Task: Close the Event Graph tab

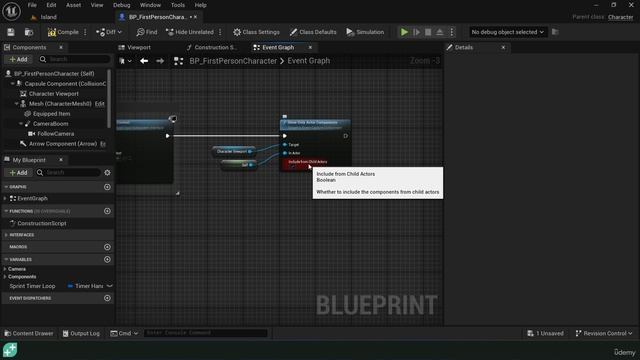Action: click(x=310, y=47)
